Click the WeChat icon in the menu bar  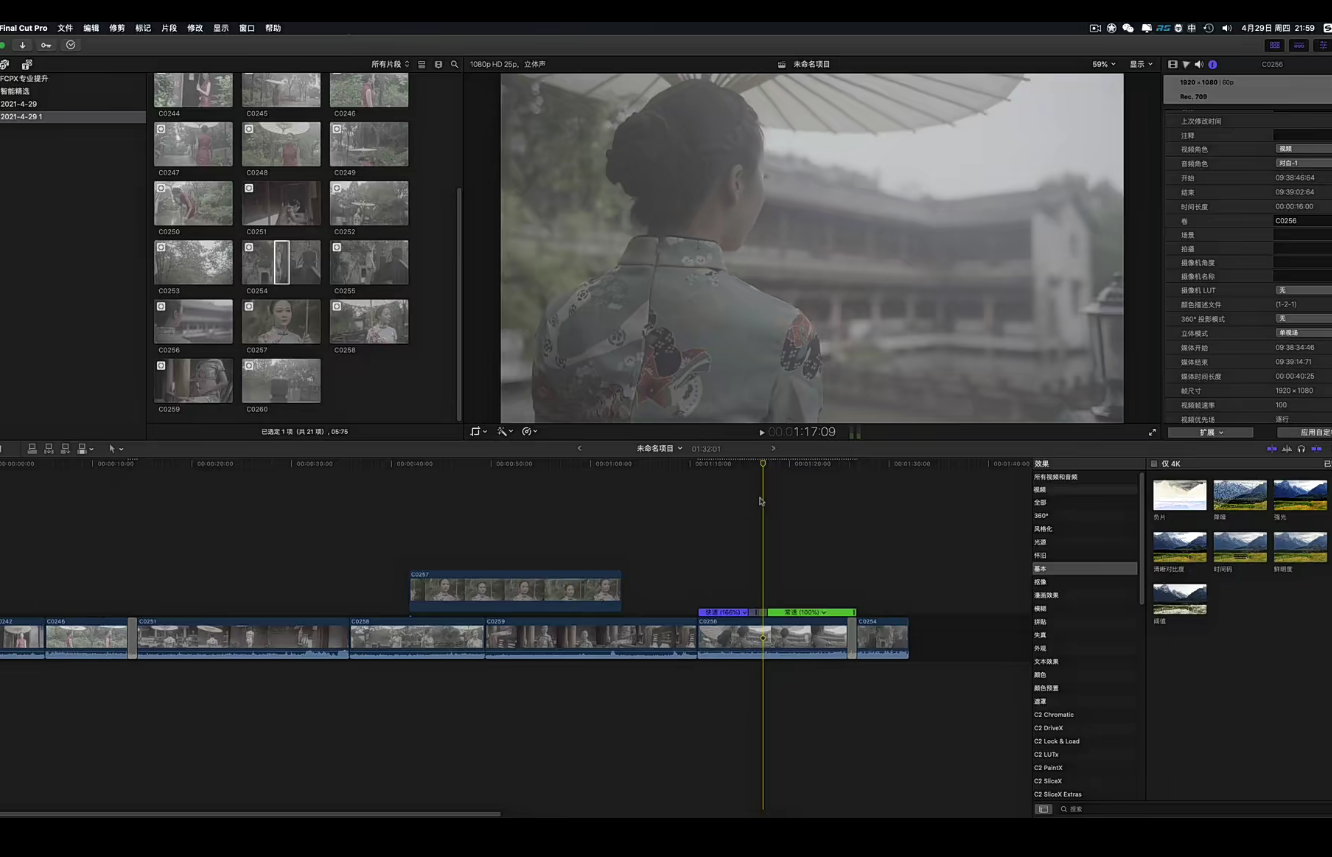click(1128, 28)
